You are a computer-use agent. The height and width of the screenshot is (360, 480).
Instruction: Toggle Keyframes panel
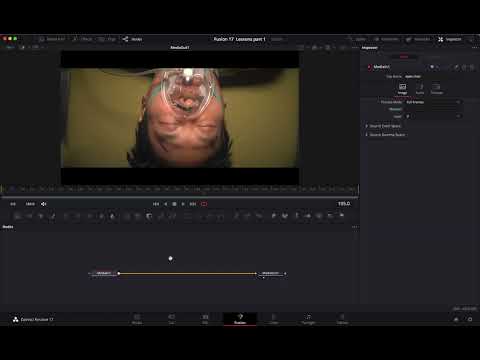386,39
